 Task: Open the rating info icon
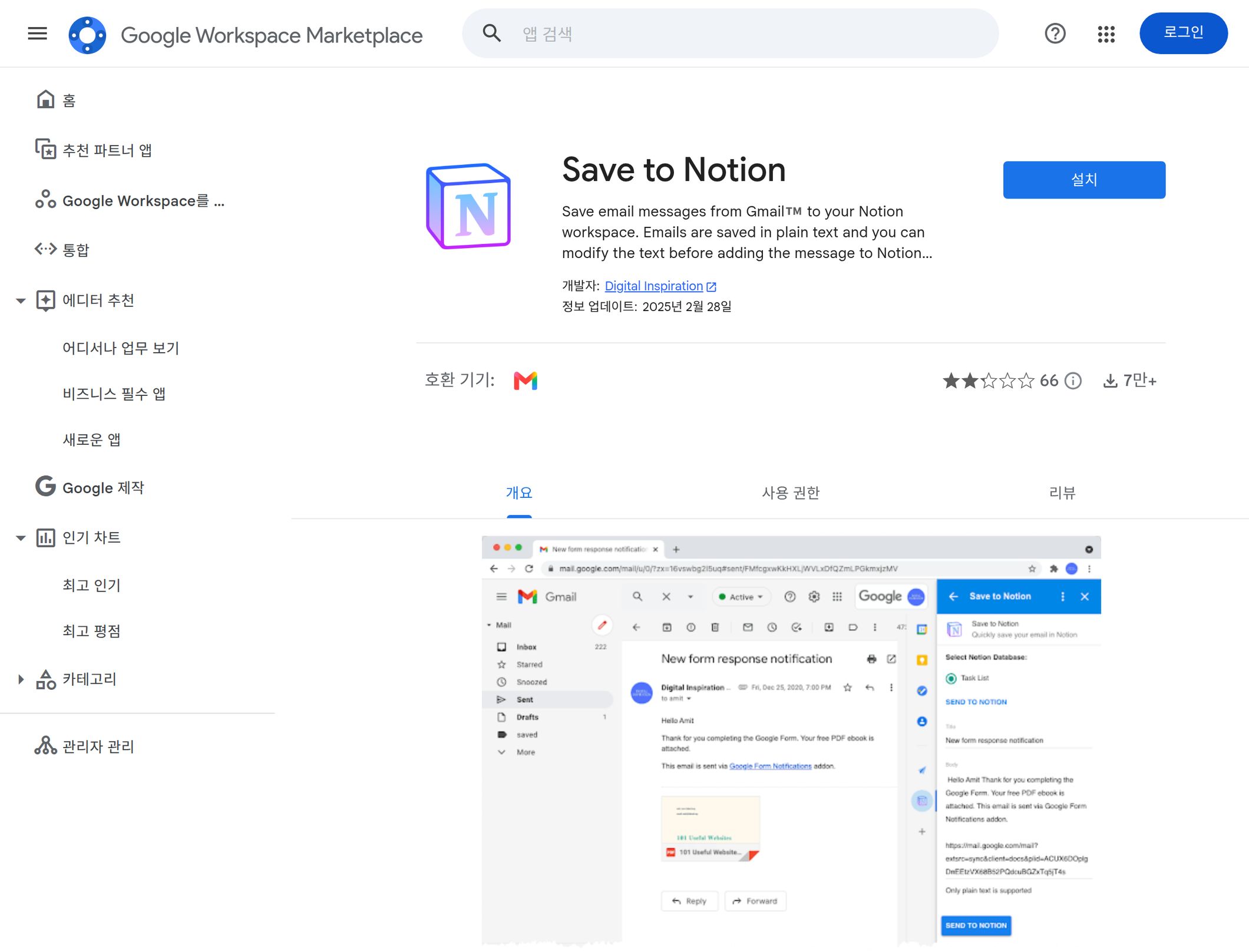point(1073,381)
